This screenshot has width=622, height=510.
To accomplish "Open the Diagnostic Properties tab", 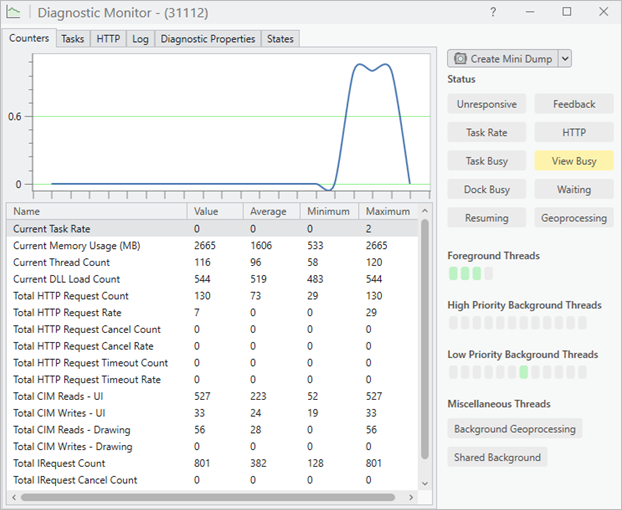I will (208, 39).
